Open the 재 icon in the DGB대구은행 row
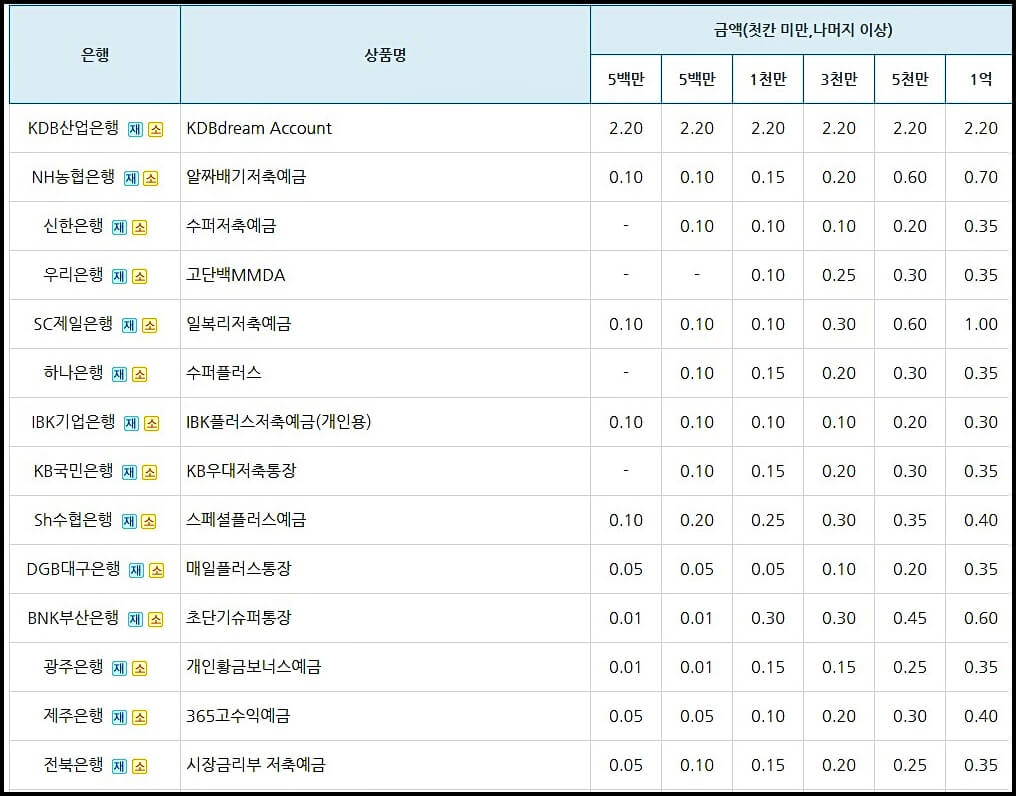 pyautogui.click(x=136, y=570)
